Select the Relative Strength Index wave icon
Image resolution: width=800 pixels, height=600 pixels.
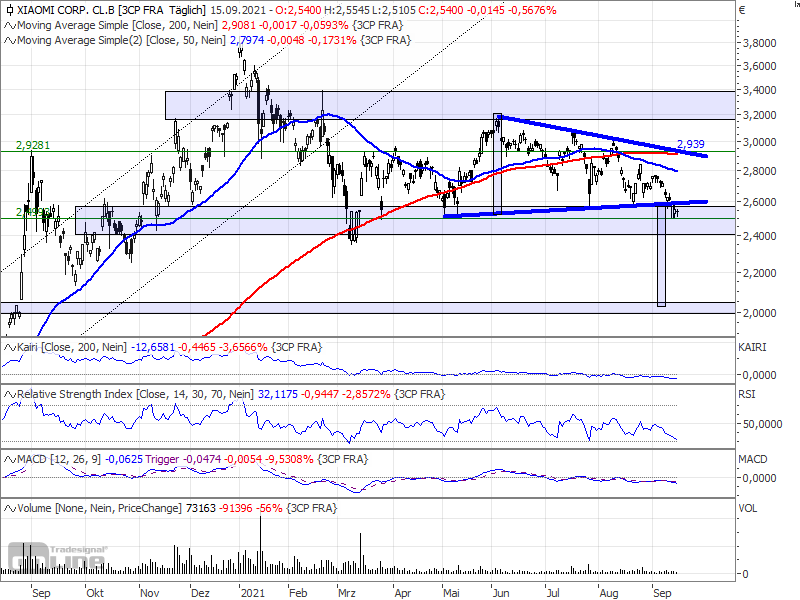point(8,395)
